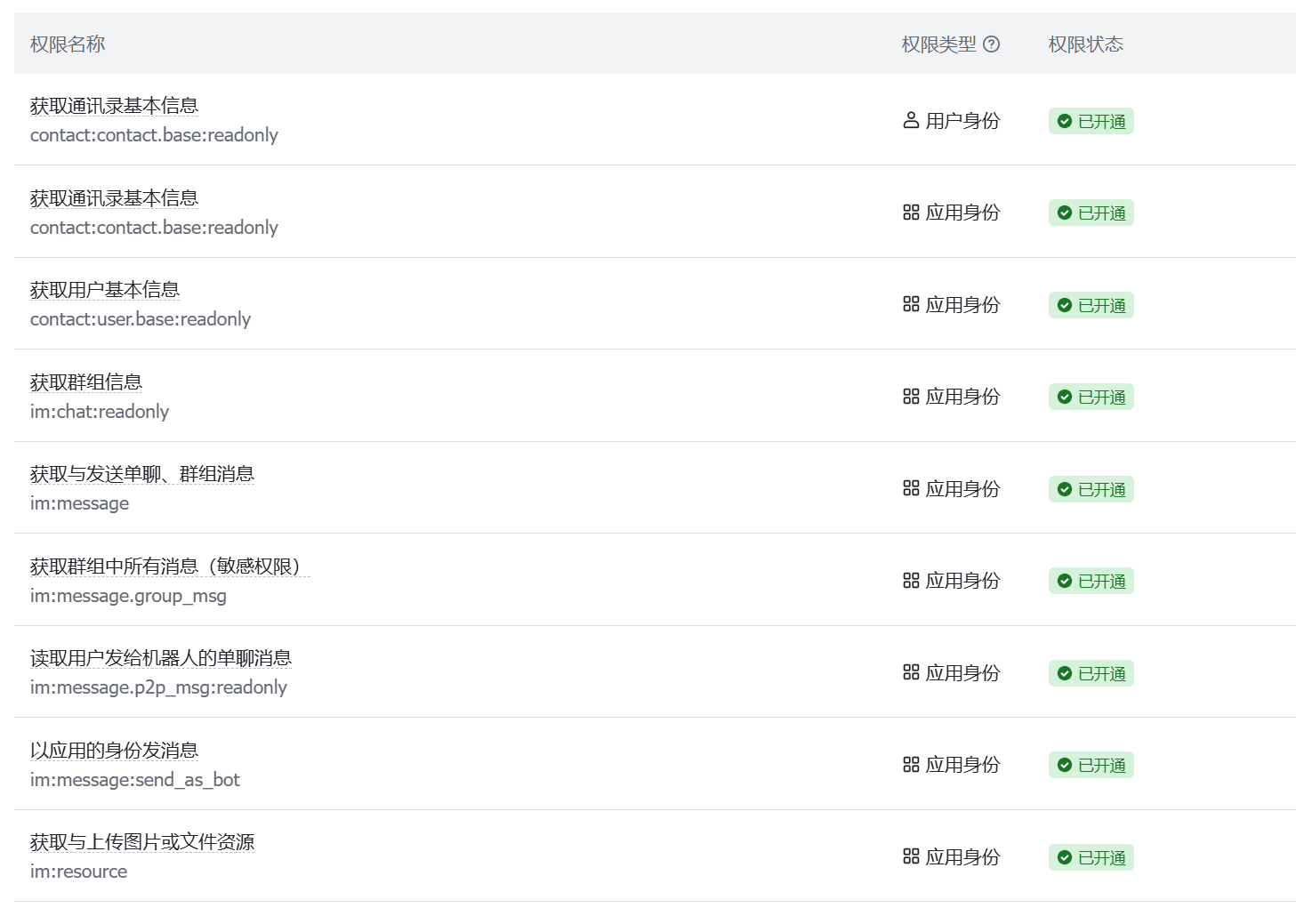Viewport: 1296px width, 924px height.
Task: Click 已开通 text in im:chat:readonly row
Action: [1102, 398]
